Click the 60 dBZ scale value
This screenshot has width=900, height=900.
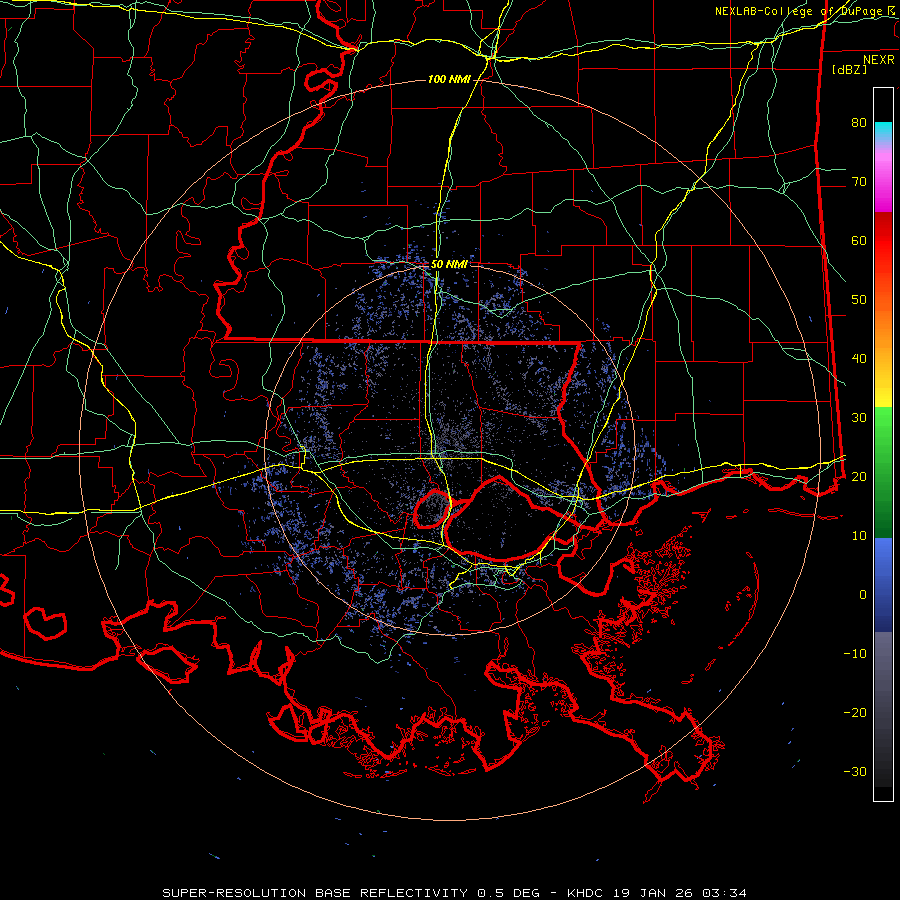coord(859,241)
